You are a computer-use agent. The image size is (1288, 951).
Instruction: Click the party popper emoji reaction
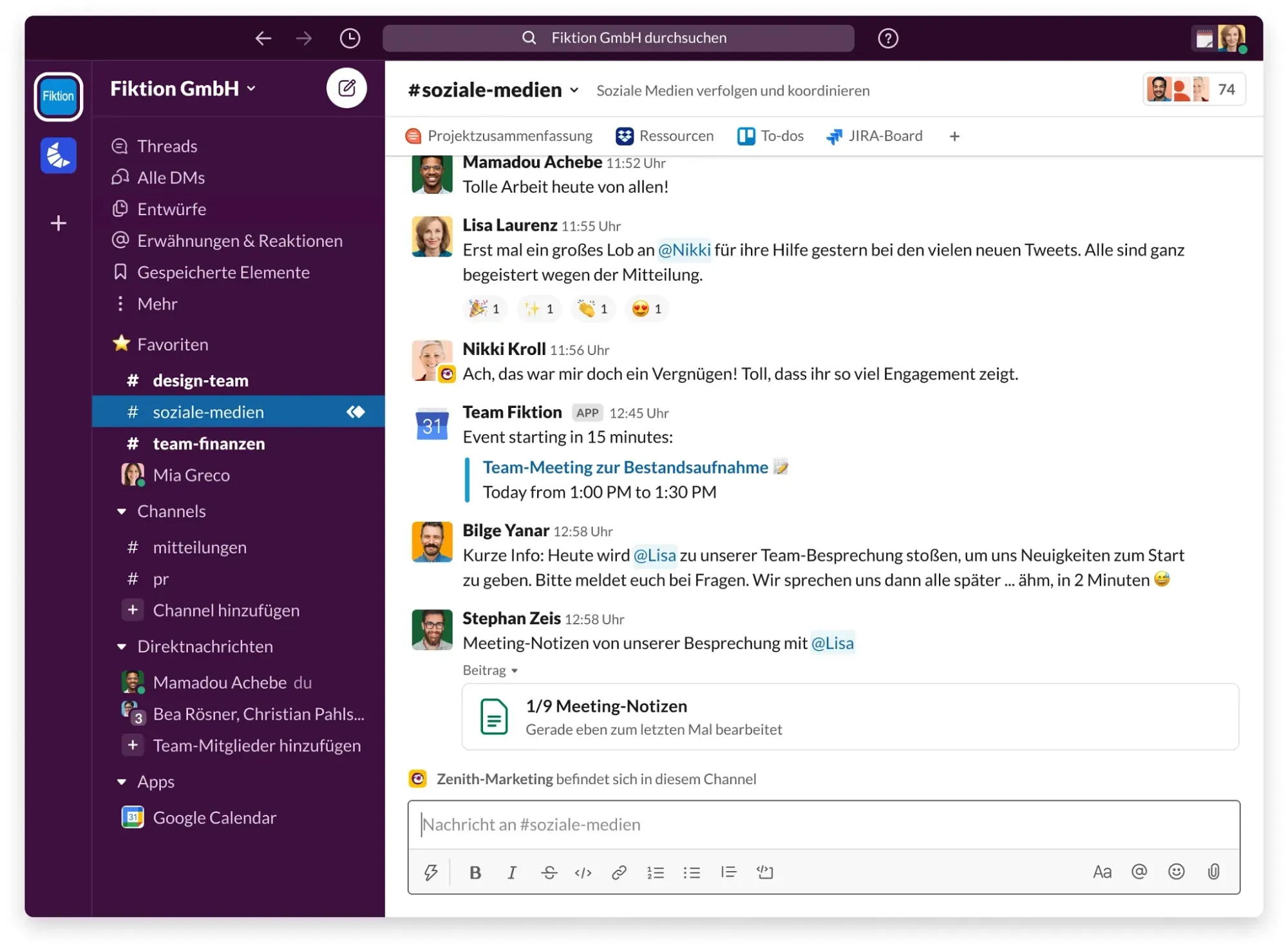click(x=484, y=309)
